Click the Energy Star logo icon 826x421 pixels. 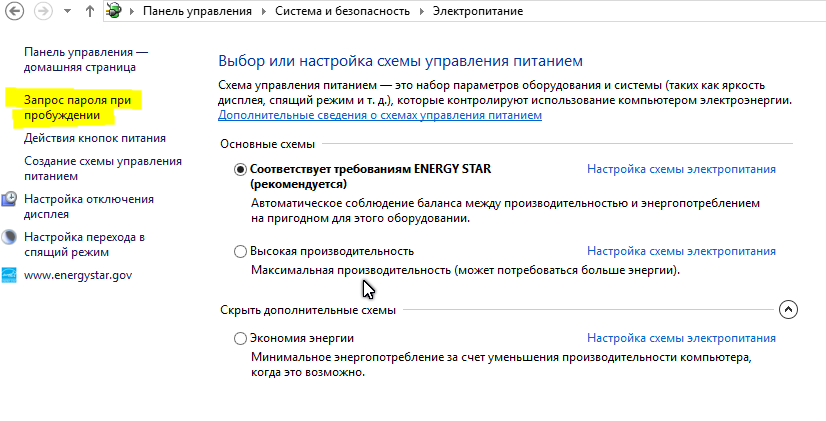pos(9,275)
